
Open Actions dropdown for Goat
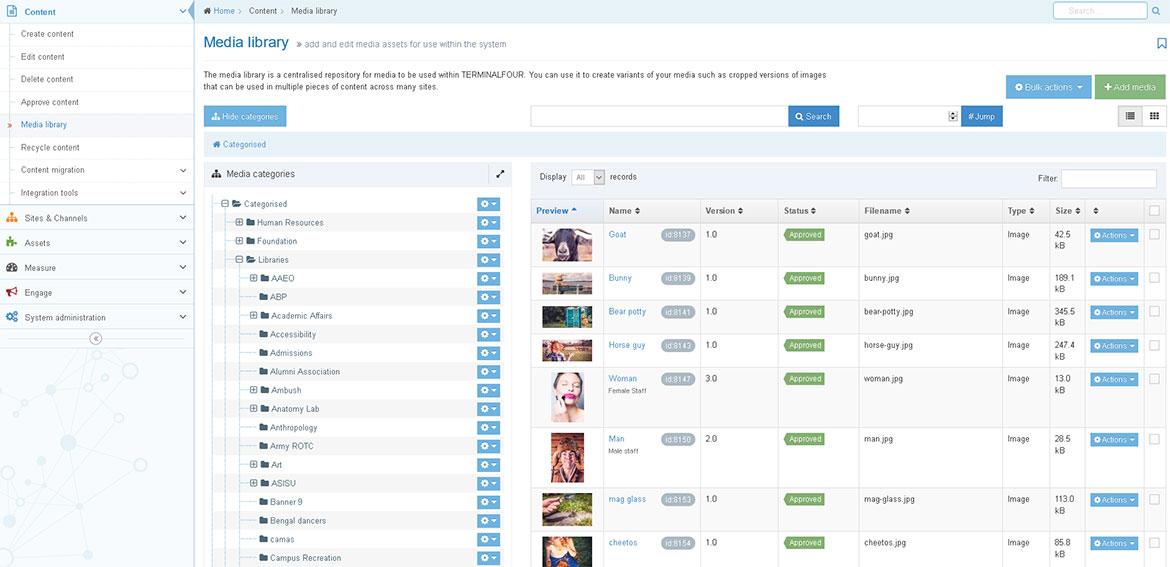point(1114,235)
